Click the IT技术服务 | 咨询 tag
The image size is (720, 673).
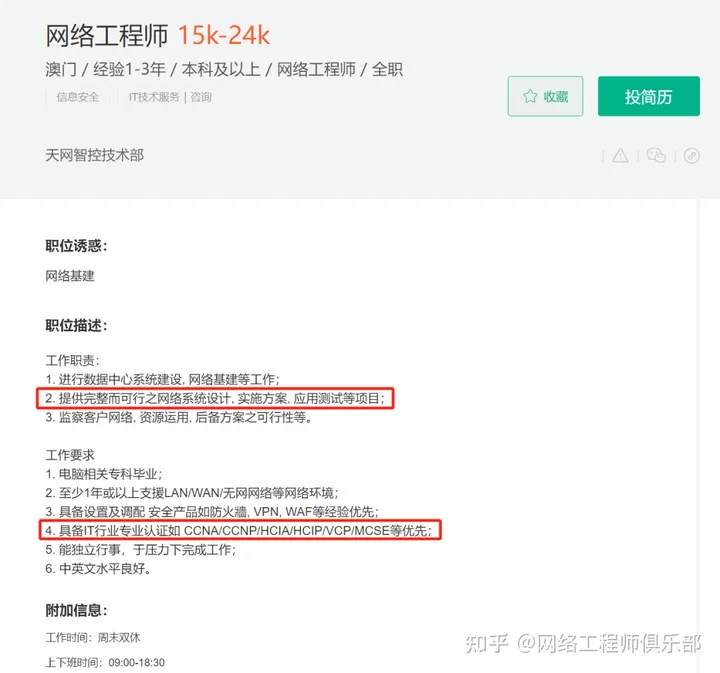(170, 97)
